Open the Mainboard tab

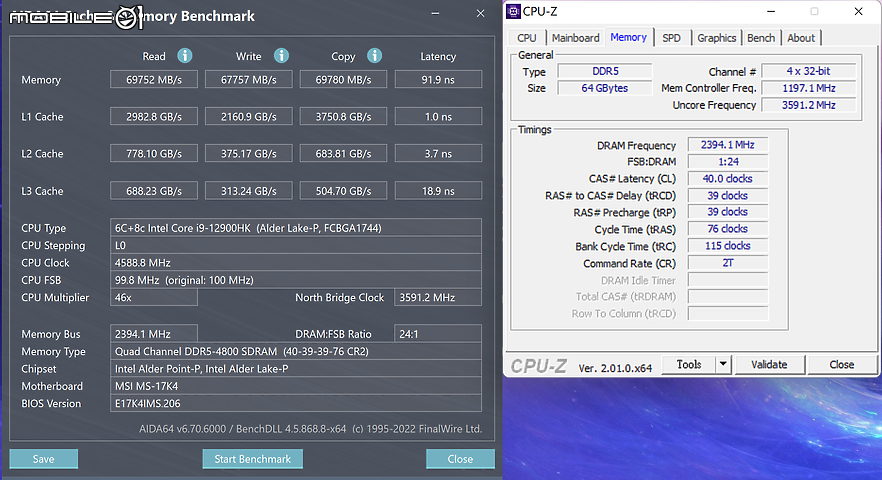[575, 38]
